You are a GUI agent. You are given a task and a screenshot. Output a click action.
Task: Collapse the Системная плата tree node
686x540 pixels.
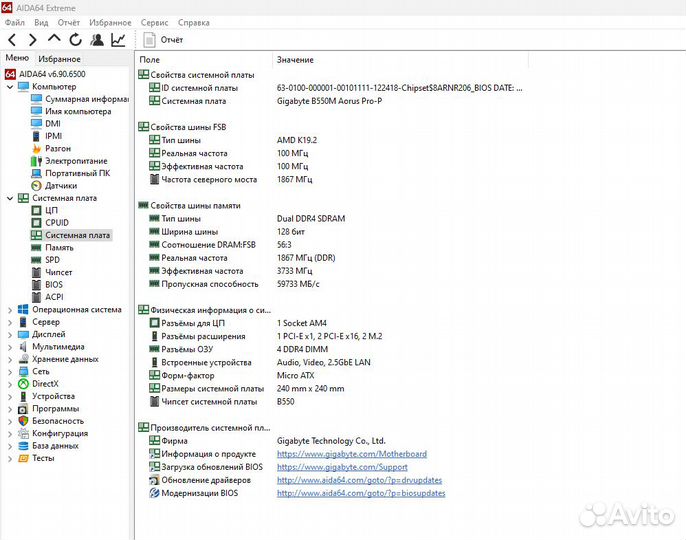[x=10, y=198]
